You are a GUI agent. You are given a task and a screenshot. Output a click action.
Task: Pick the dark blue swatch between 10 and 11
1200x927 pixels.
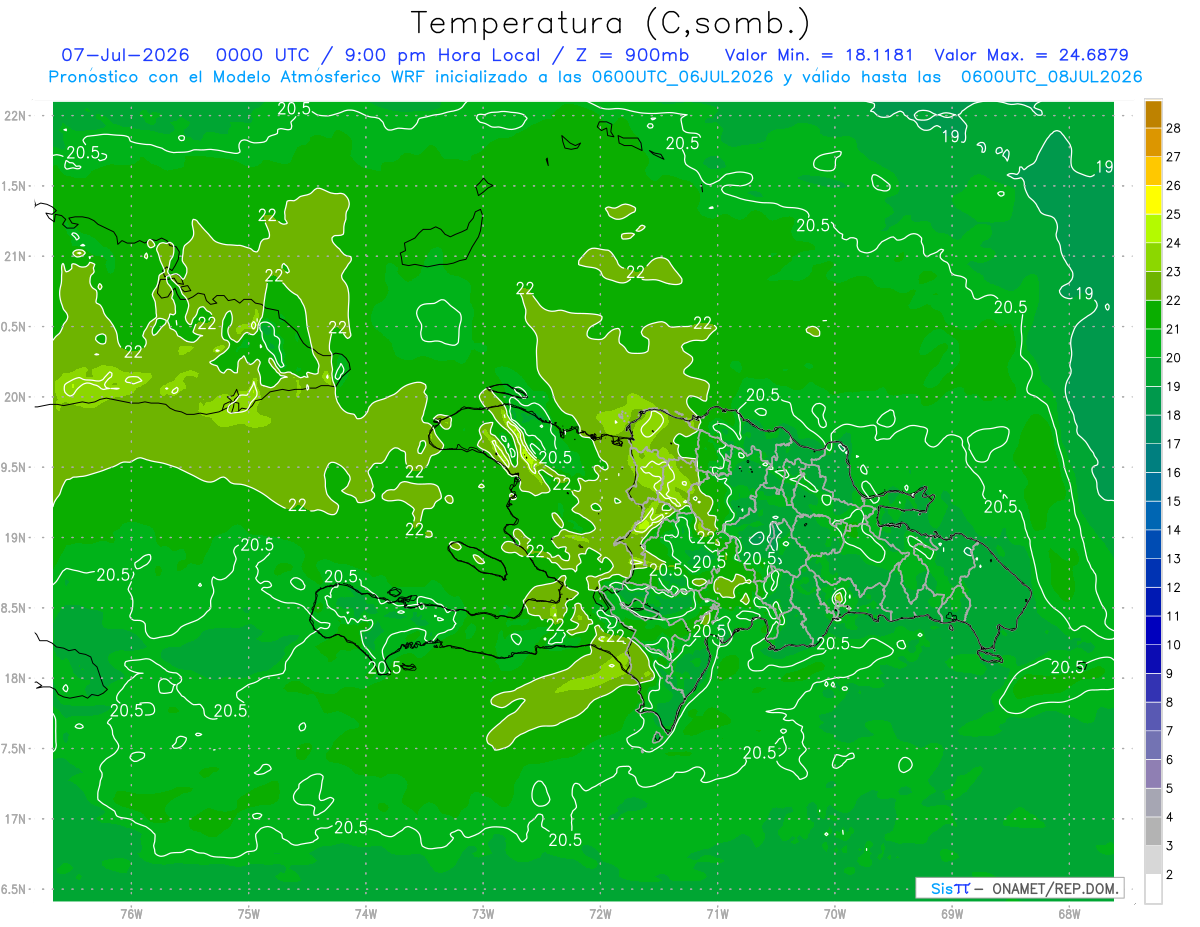coord(1153,631)
